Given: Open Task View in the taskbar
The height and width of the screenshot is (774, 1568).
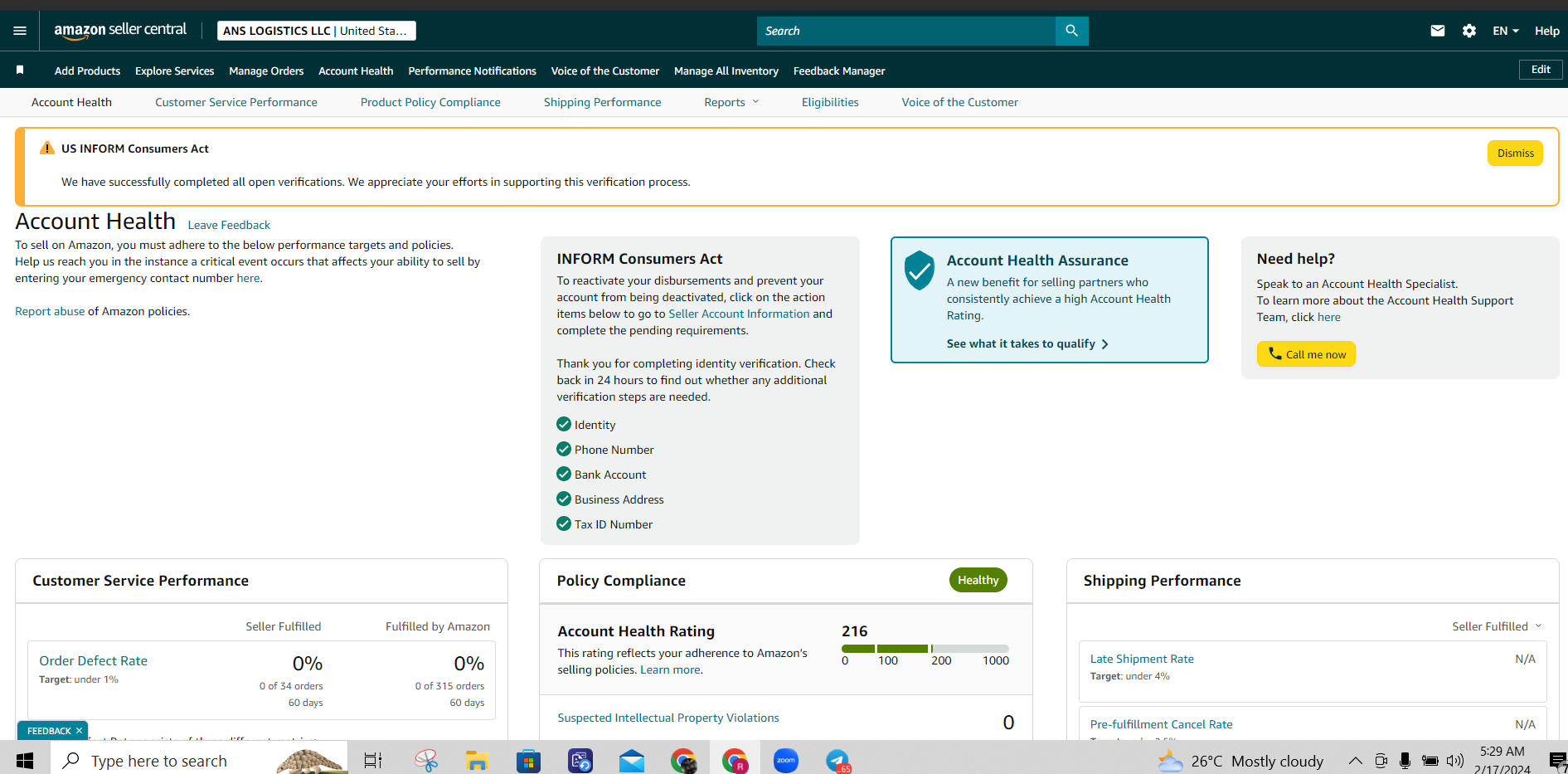Looking at the screenshot, I should click(x=373, y=760).
